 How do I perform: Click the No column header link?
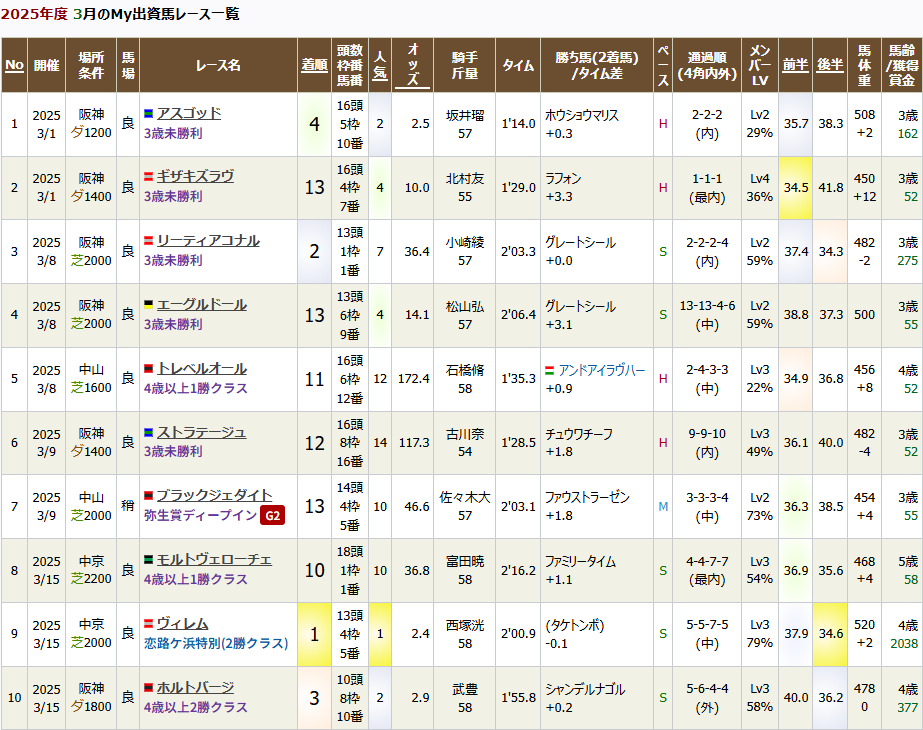click(x=14, y=65)
